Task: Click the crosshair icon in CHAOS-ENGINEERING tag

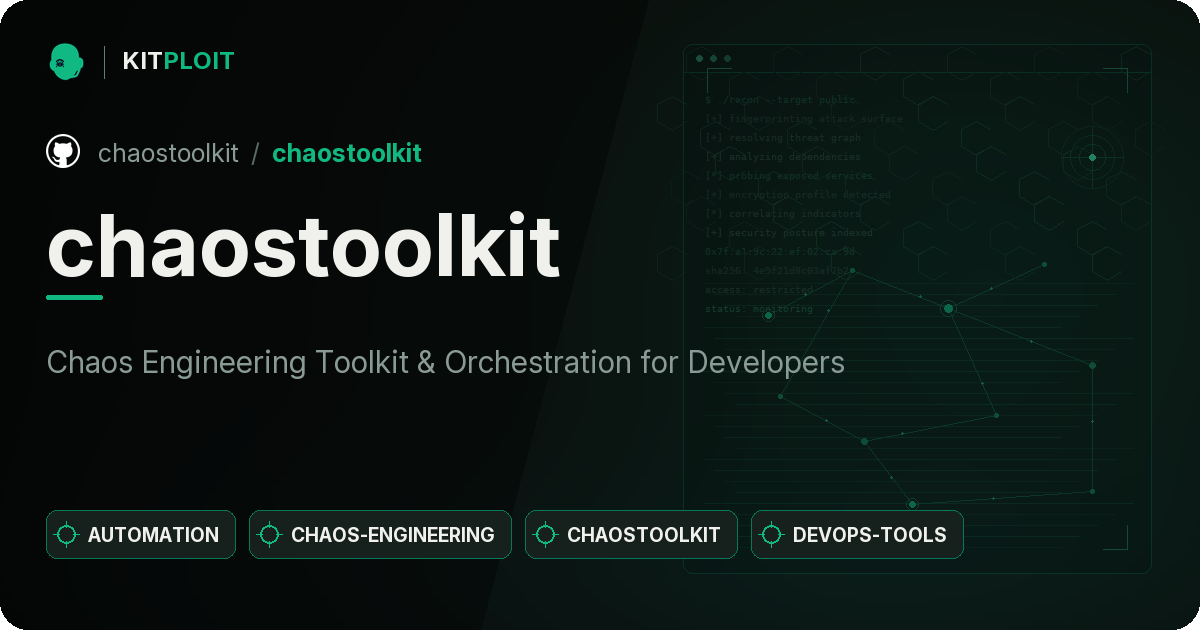Action: click(x=270, y=535)
